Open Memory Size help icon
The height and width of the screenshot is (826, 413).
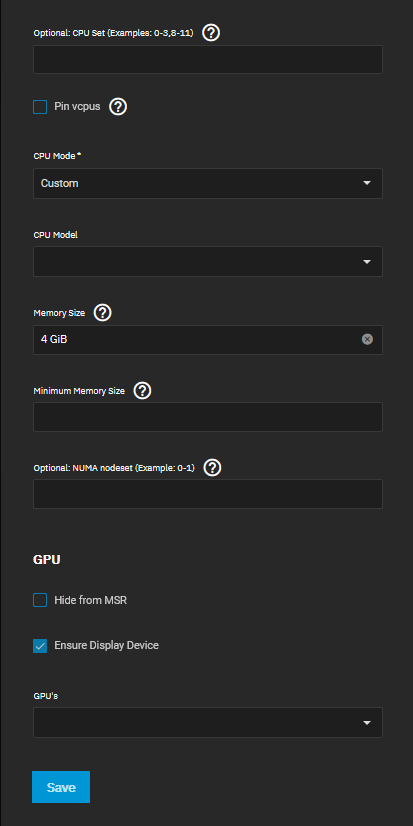pos(103,313)
